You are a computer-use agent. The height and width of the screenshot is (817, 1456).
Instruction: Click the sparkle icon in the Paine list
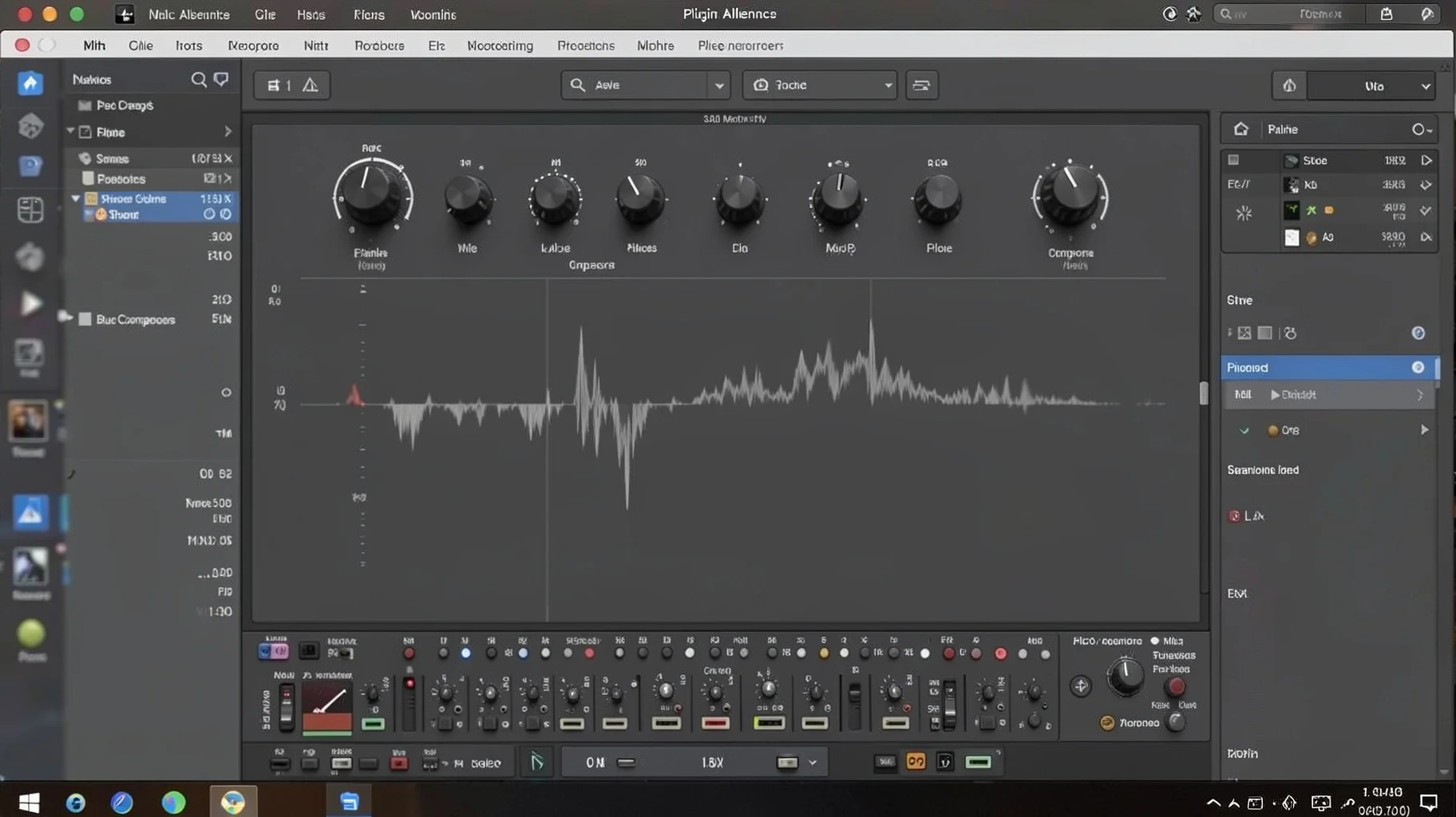(x=1244, y=213)
